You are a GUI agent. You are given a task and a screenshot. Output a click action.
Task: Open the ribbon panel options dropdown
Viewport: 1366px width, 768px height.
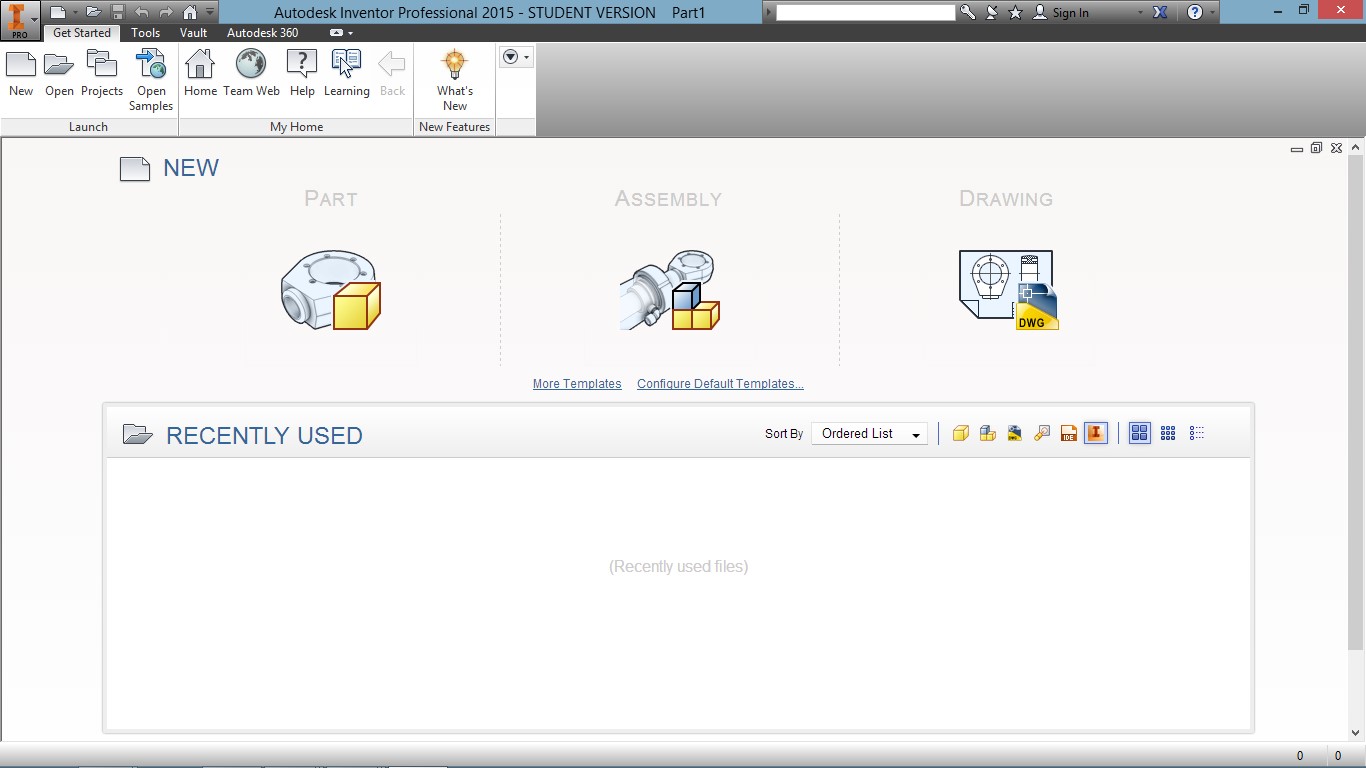(516, 57)
